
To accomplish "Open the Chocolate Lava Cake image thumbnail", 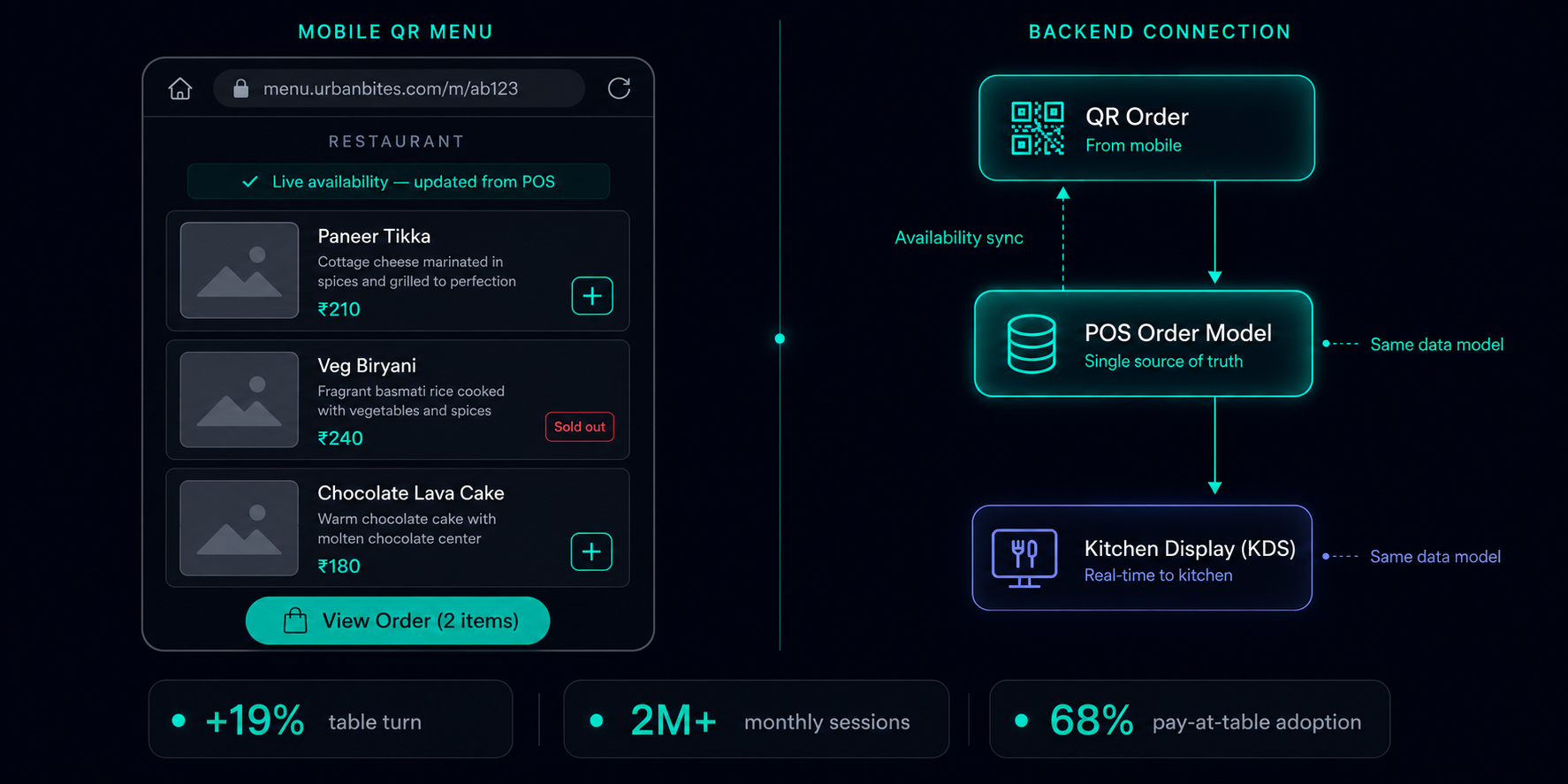I will point(240,528).
